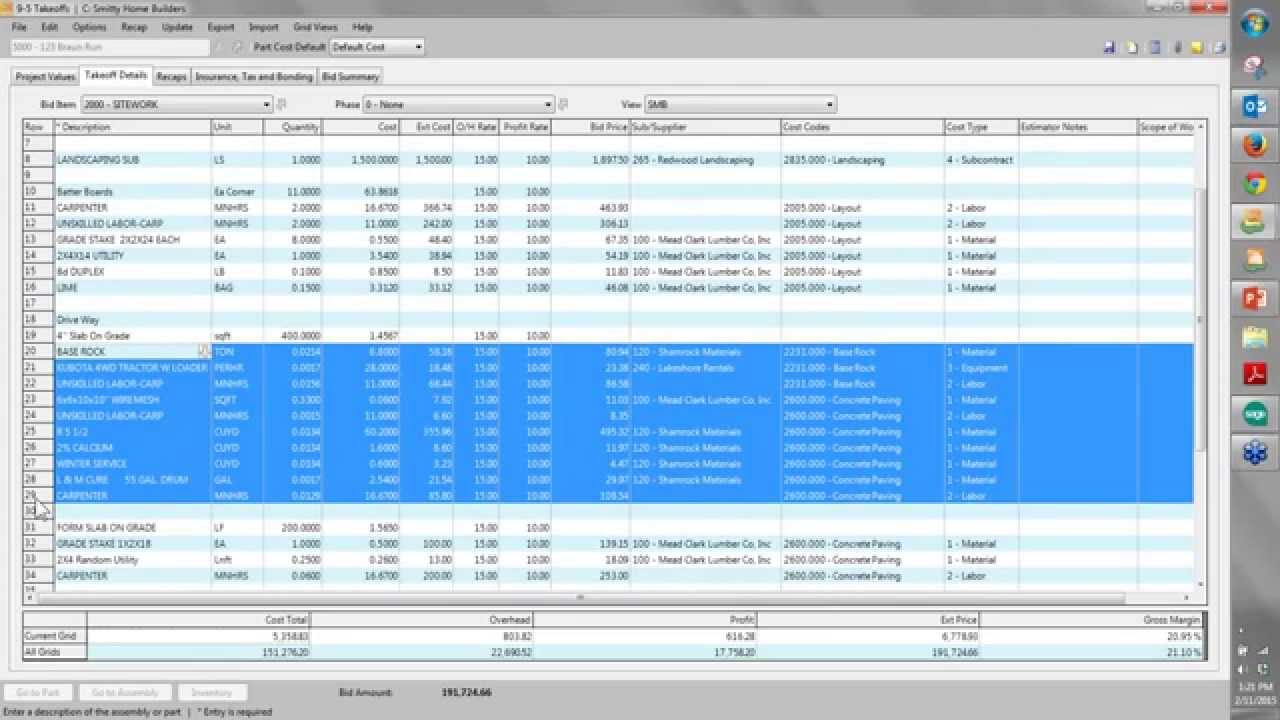Click the Estimator Notes column header
The width and height of the screenshot is (1280, 720).
pyautogui.click(x=1078, y=127)
